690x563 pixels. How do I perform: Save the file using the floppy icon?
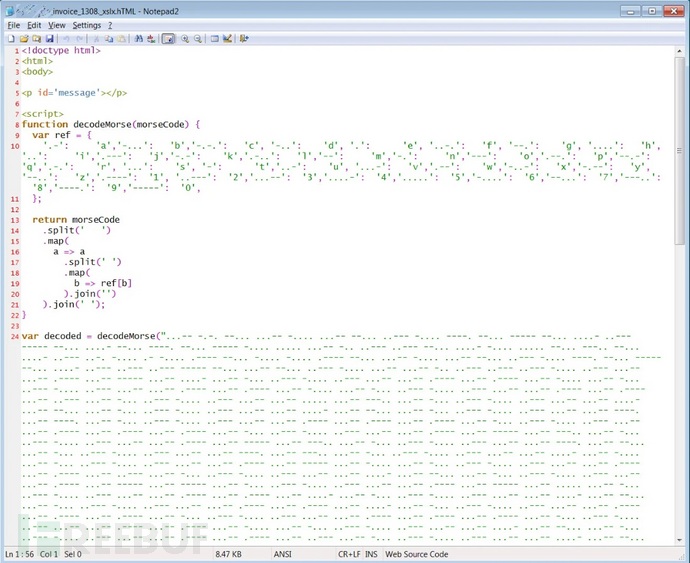[49, 38]
